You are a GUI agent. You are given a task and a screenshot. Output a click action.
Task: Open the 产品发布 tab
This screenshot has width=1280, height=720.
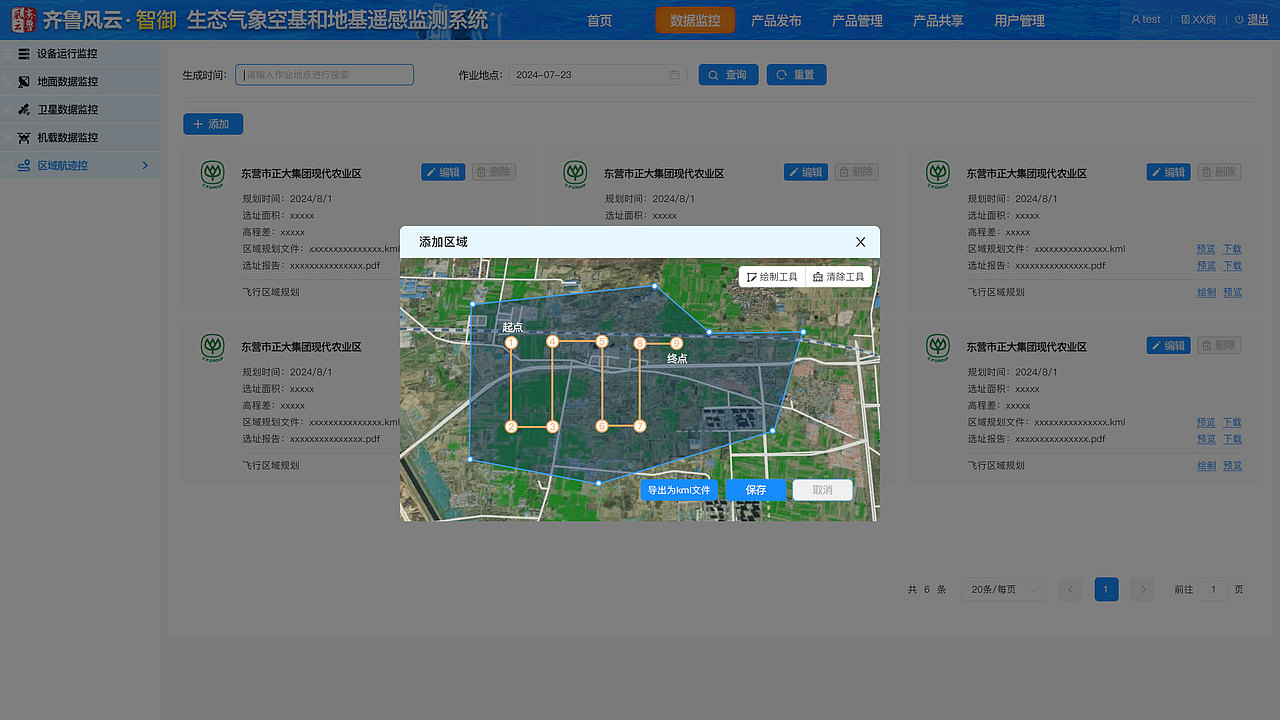point(776,20)
